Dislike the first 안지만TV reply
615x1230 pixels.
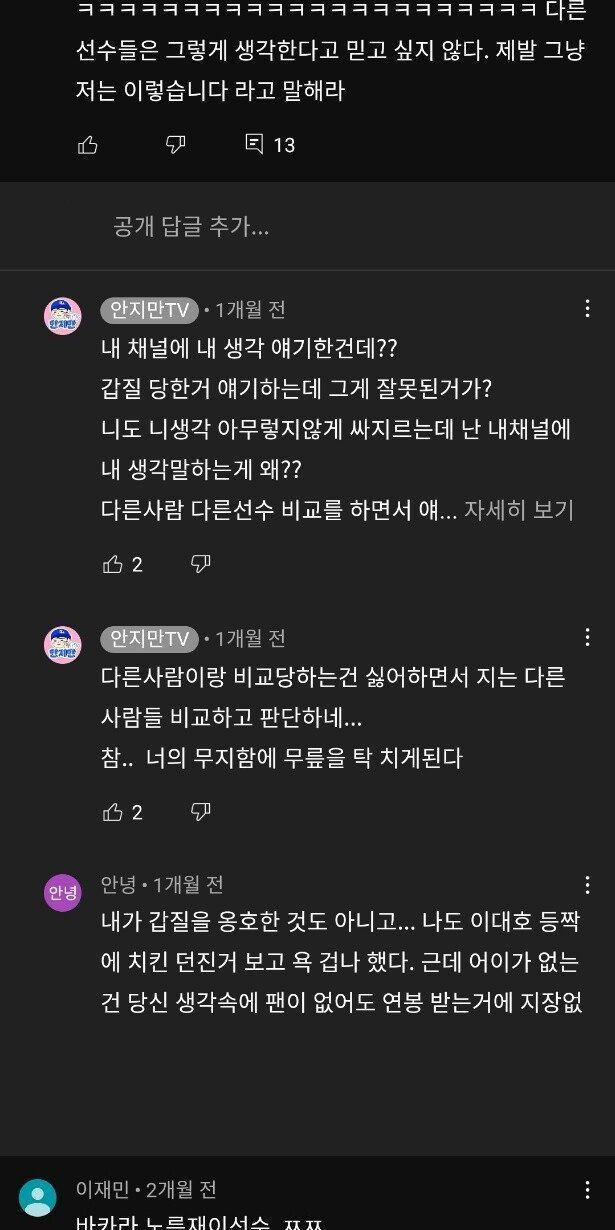(200, 564)
